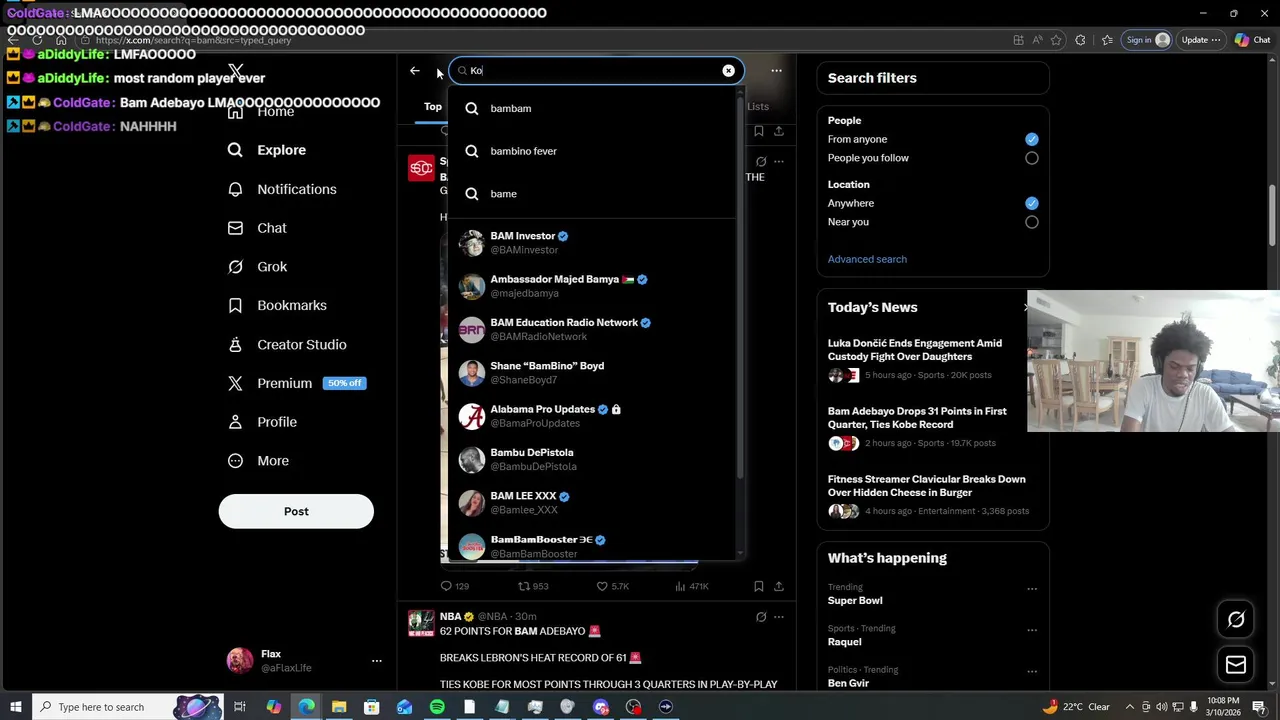Open File Explorer from the taskbar
Viewport: 1280px width, 720px height.
point(339,707)
